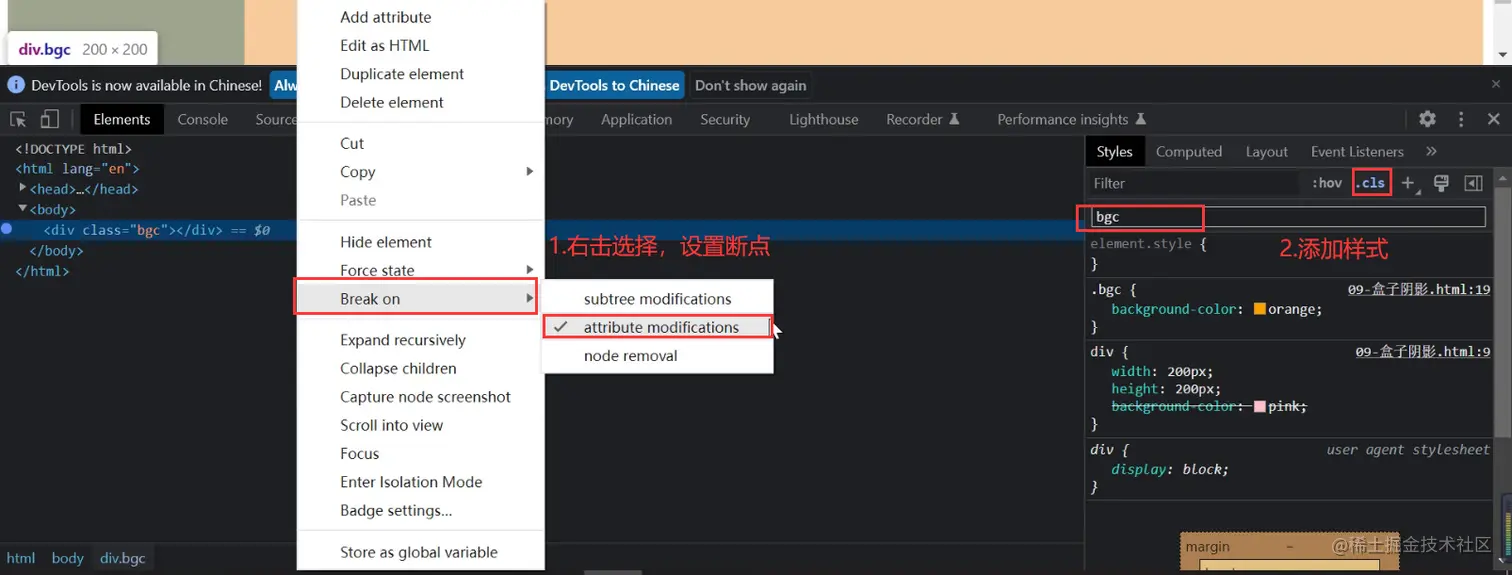The width and height of the screenshot is (1512, 575).
Task: Click the new style rule plus icon
Action: point(1408,183)
